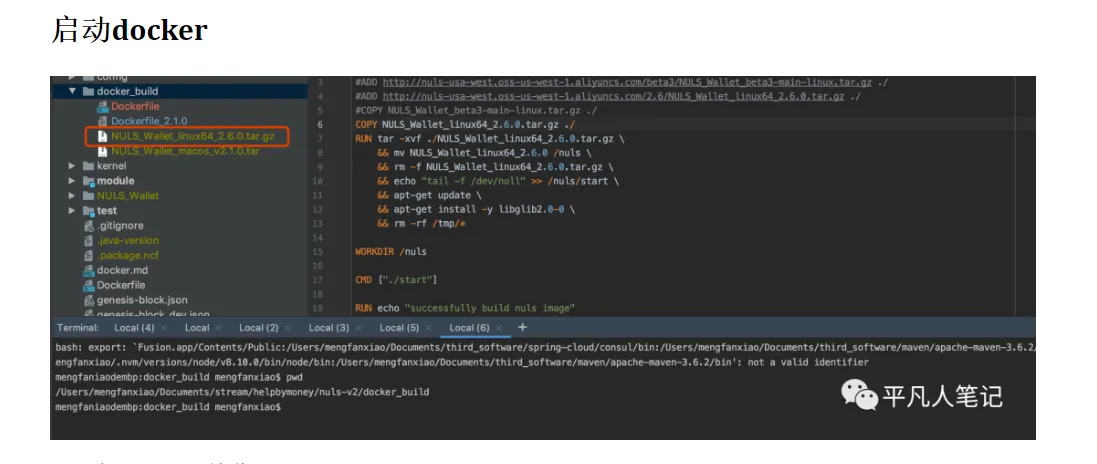Select the white root Dockerfile name

coord(121,286)
